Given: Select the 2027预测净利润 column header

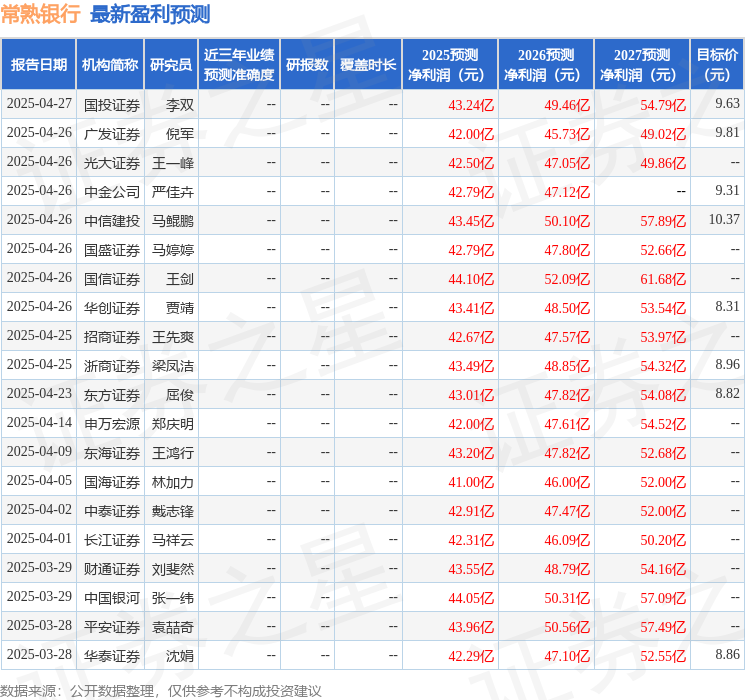Looking at the screenshot, I should 642,65.
